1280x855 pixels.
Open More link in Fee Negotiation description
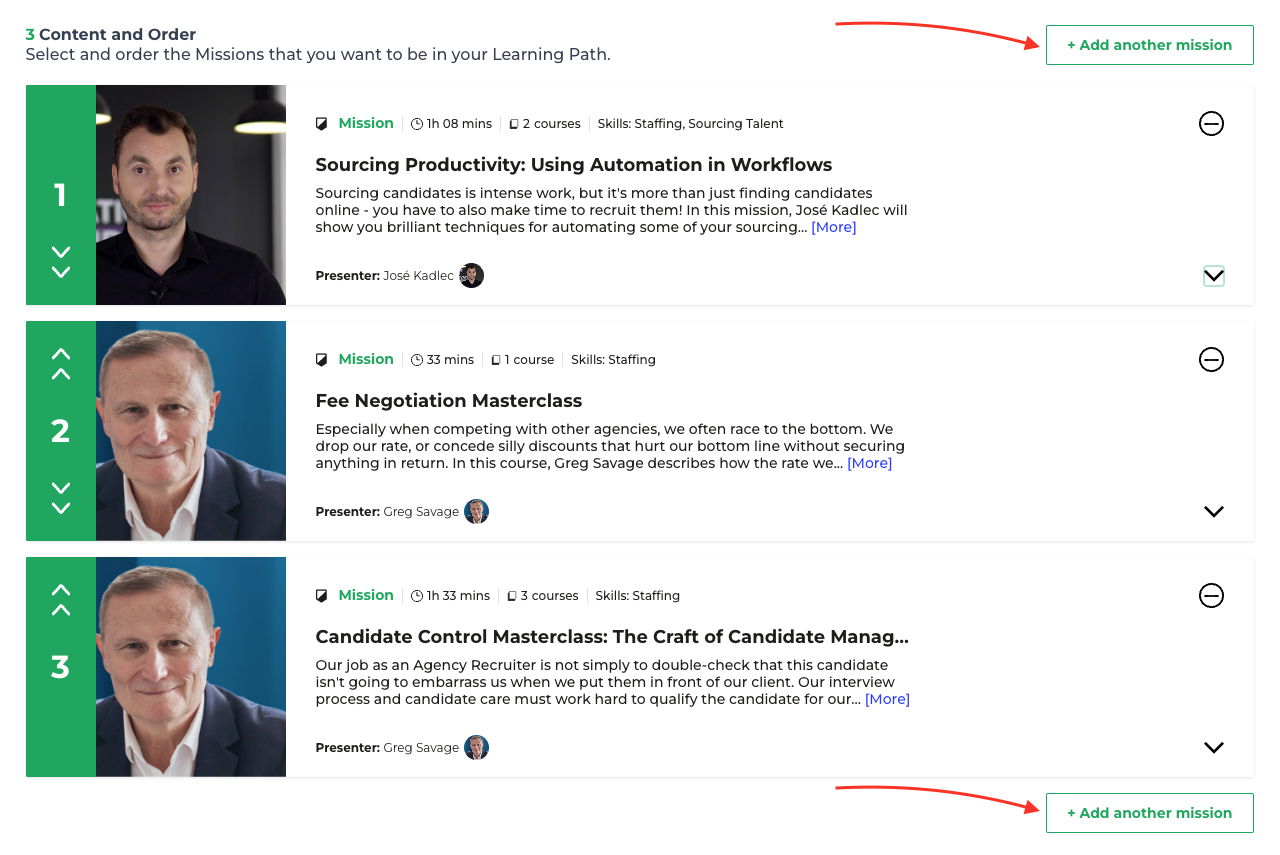870,464
